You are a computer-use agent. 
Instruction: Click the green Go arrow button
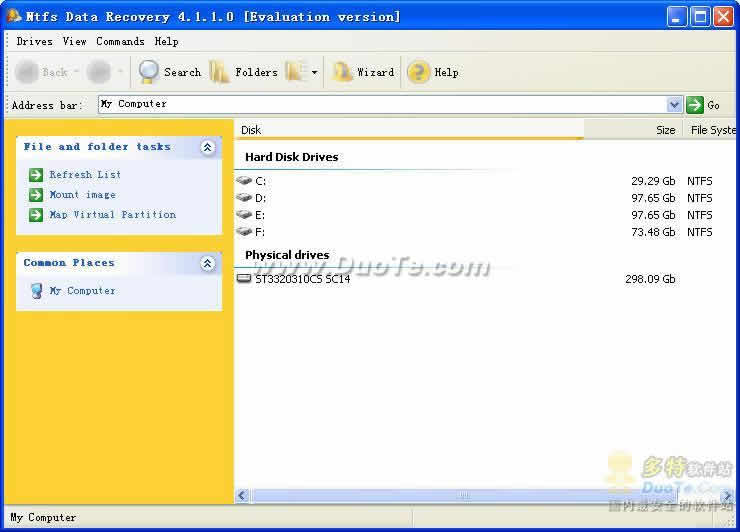click(x=695, y=104)
